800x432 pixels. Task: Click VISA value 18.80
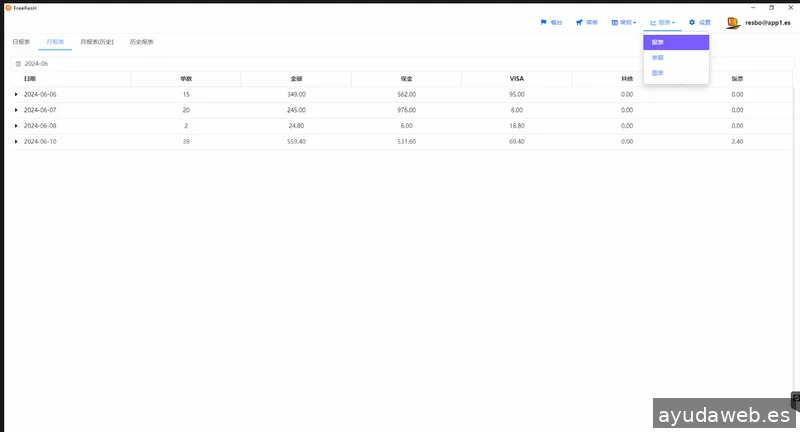517,125
